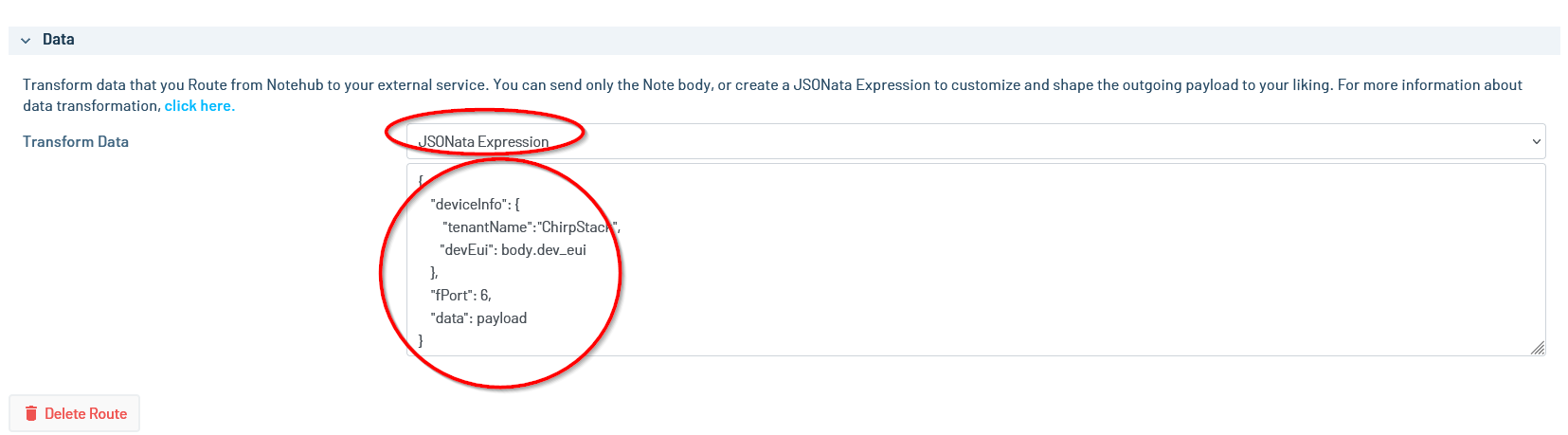Screen dimensions: 1568x435
Task: Place cursor on "devEui": body.dev_eui line
Action: 513,250
